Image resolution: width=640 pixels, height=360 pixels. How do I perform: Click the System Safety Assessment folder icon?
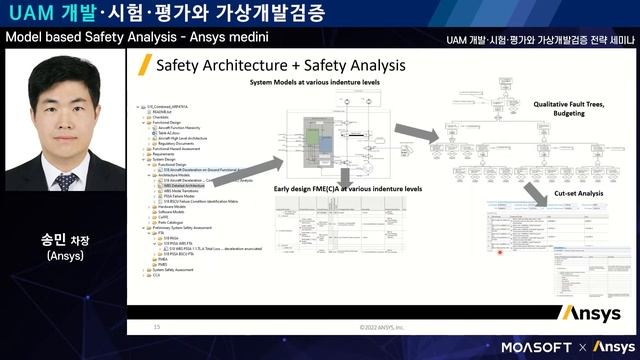[149, 270]
